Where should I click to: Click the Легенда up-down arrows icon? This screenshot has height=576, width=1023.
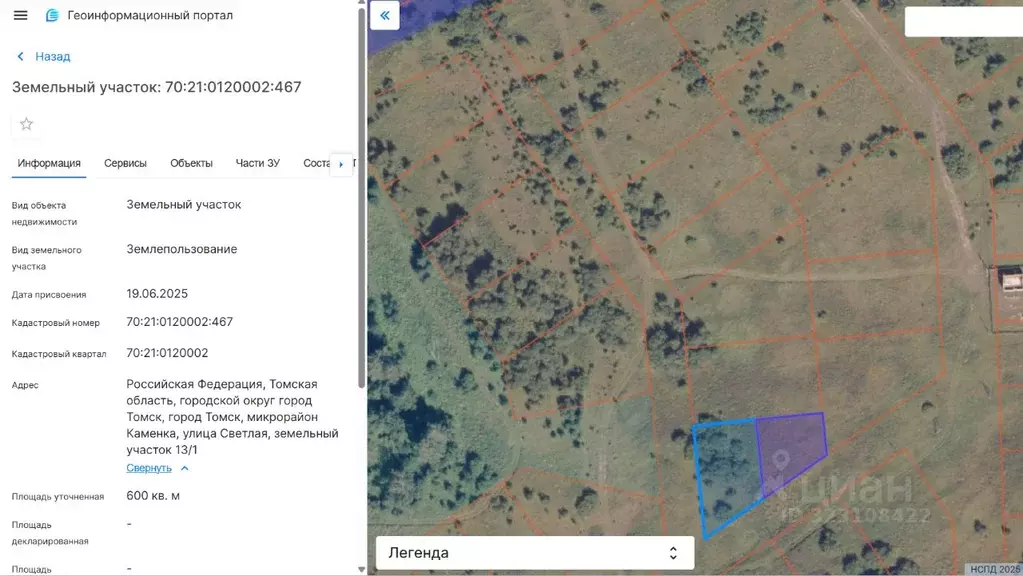673,552
